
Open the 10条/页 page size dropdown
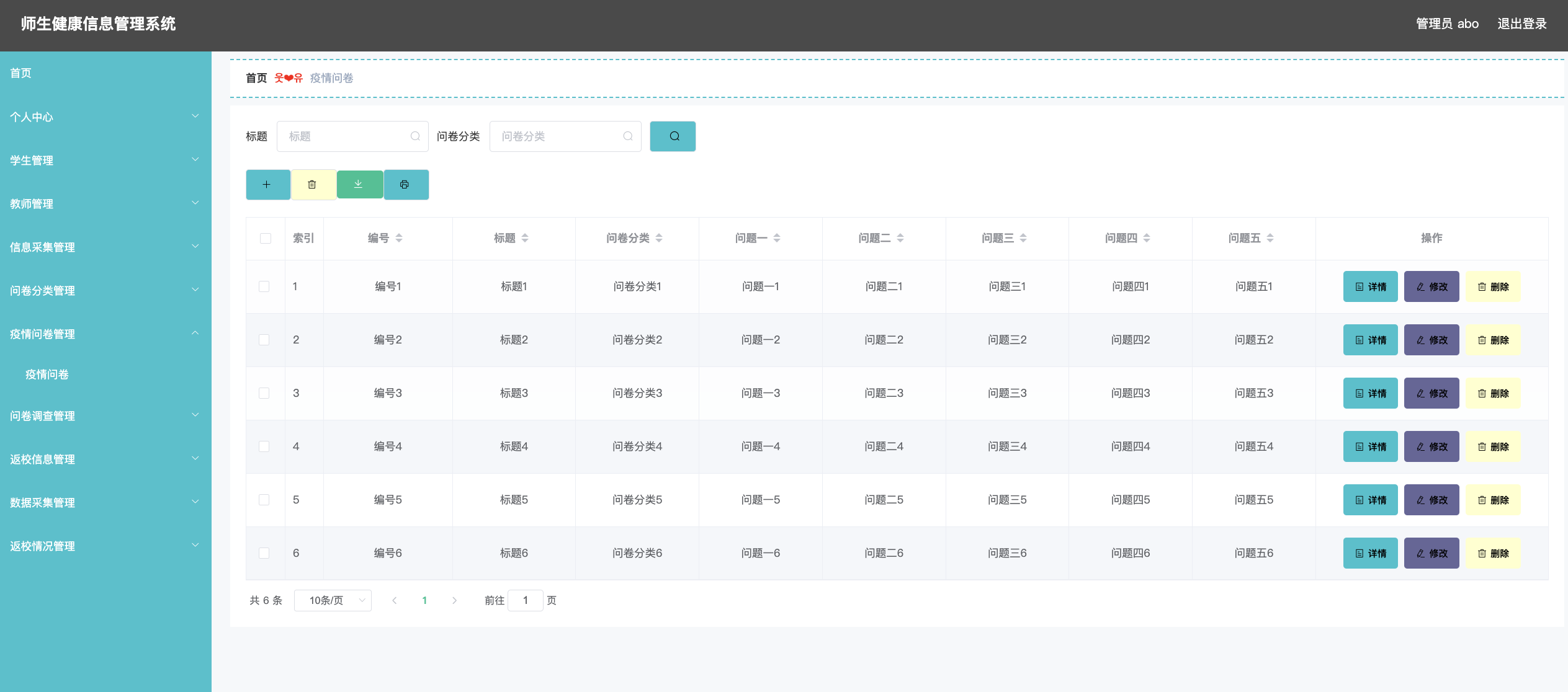coord(333,600)
